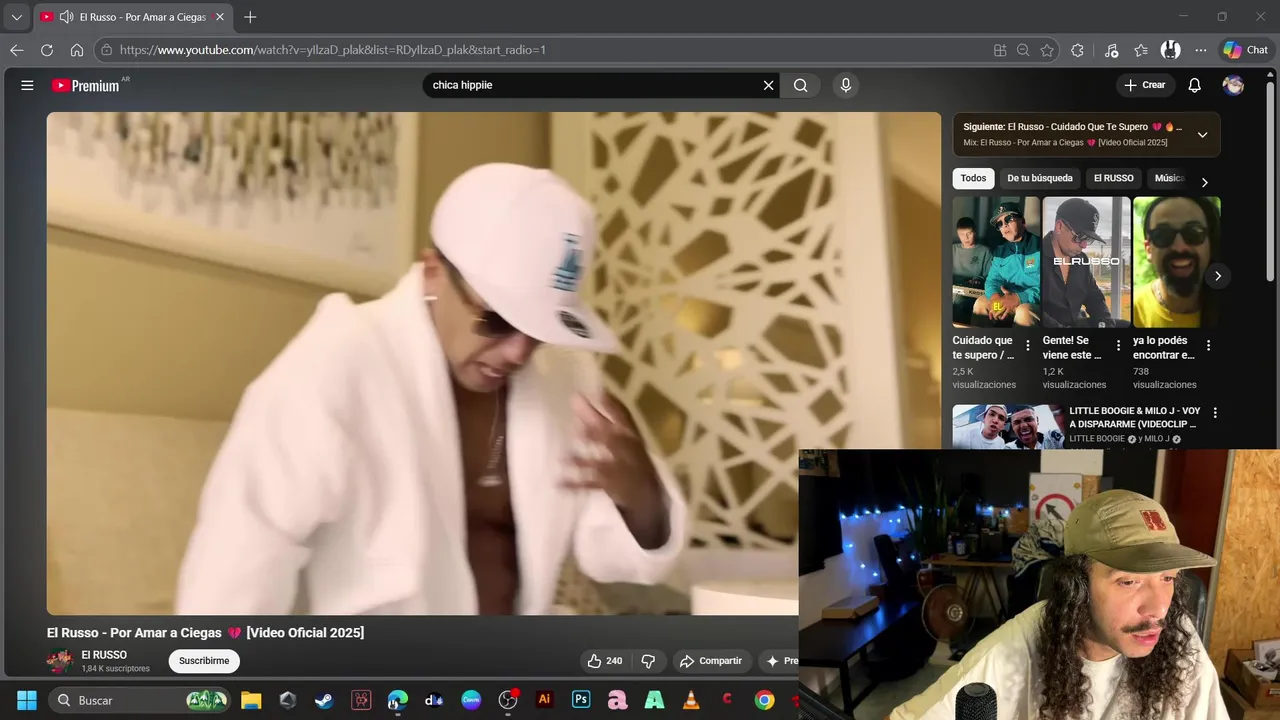
Task: Reload the page with the refresh icon
Action: pyautogui.click(x=47, y=50)
